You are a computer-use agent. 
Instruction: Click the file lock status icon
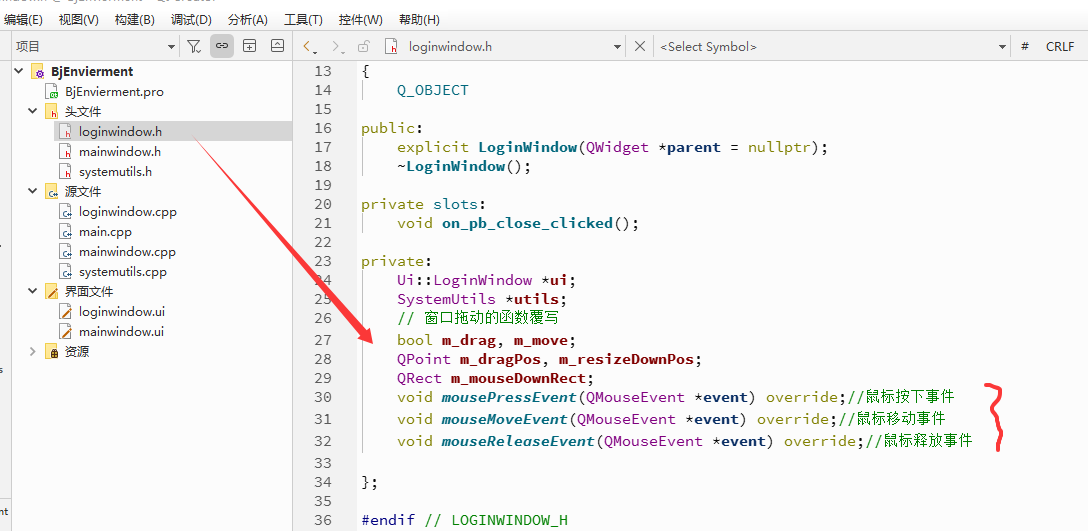tap(363, 47)
